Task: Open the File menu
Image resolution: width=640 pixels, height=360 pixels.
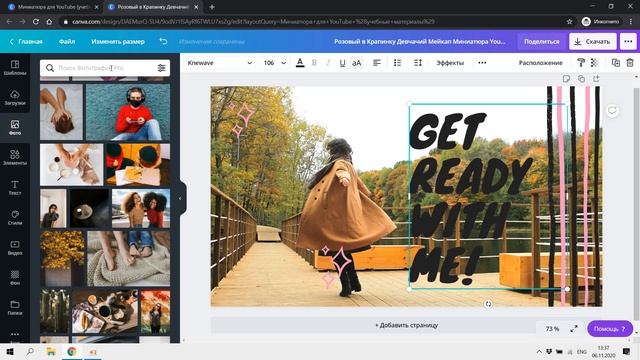Action: (67, 41)
